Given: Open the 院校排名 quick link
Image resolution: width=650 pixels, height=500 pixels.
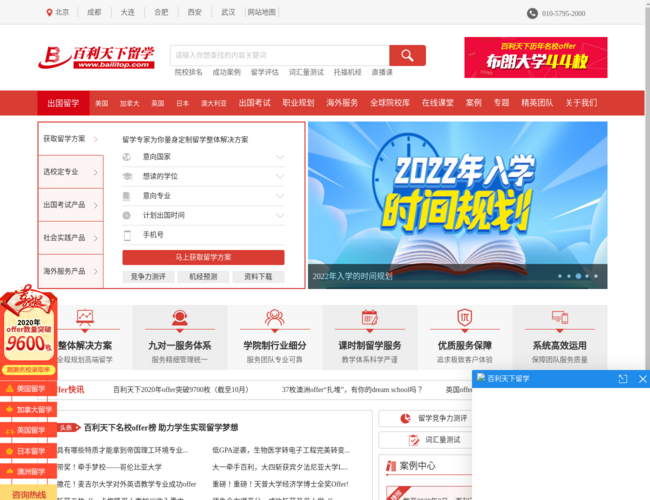Looking at the screenshot, I should click(189, 72).
